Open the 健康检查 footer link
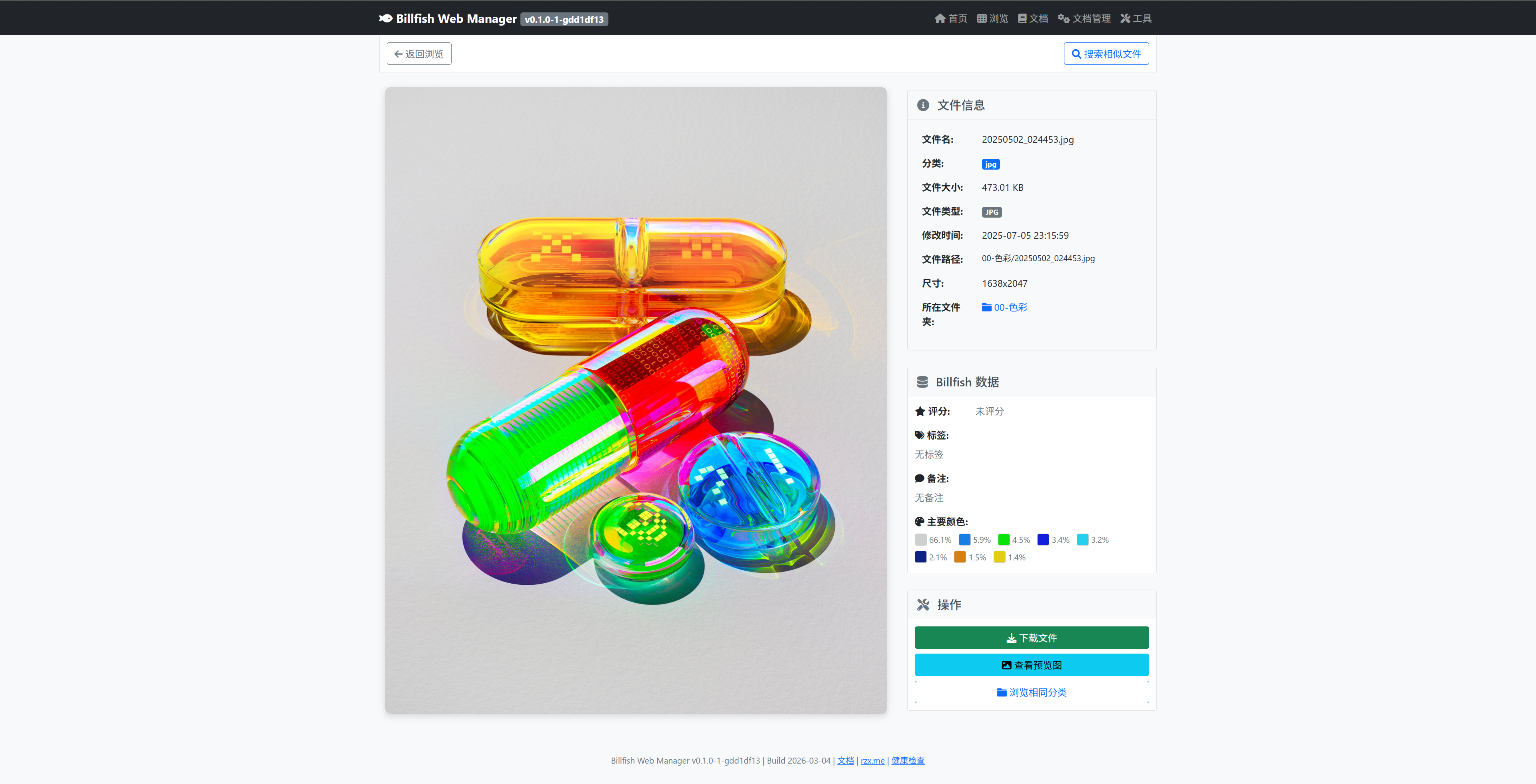The image size is (1536, 784). pyautogui.click(x=908, y=761)
